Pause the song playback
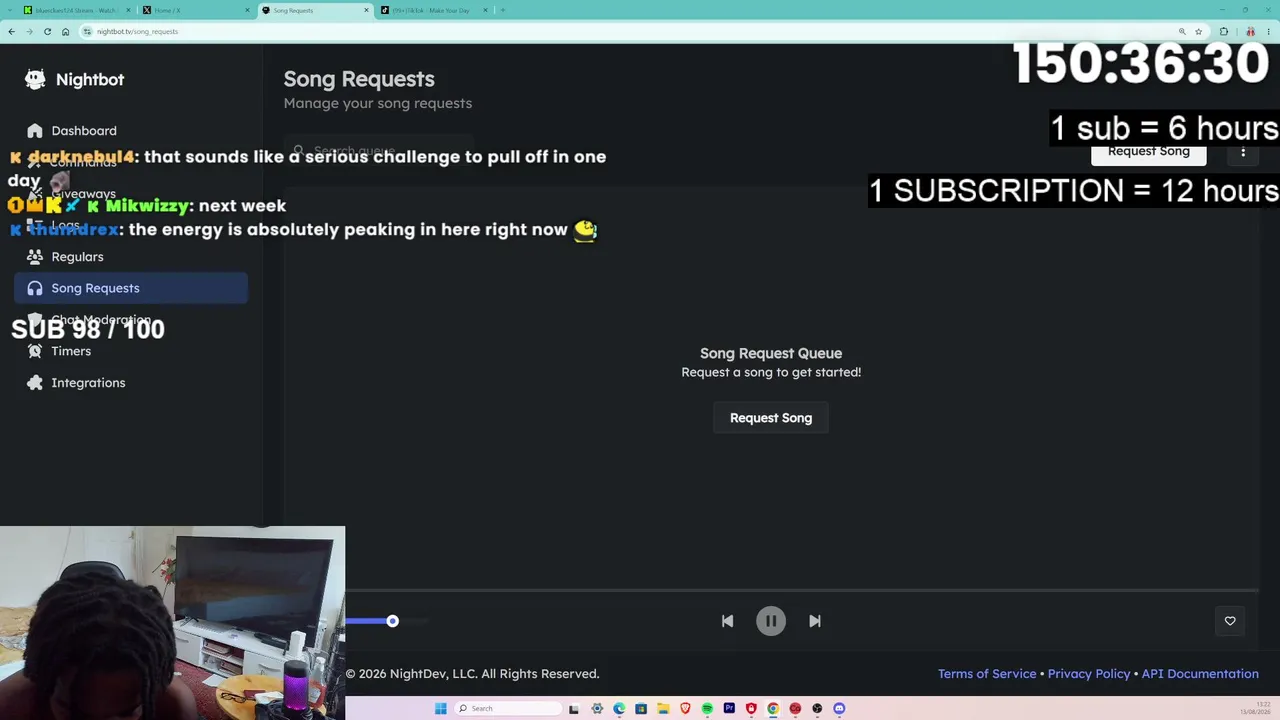The height and width of the screenshot is (720, 1280). pos(771,621)
